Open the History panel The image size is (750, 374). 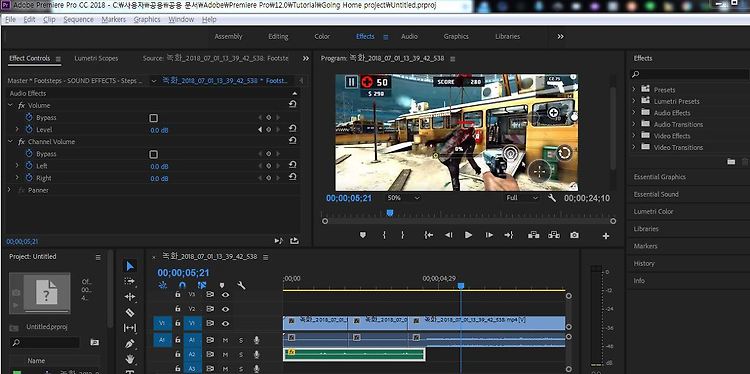click(644, 264)
